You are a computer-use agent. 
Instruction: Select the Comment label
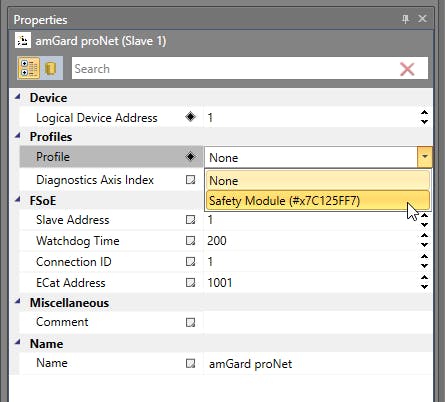62,322
